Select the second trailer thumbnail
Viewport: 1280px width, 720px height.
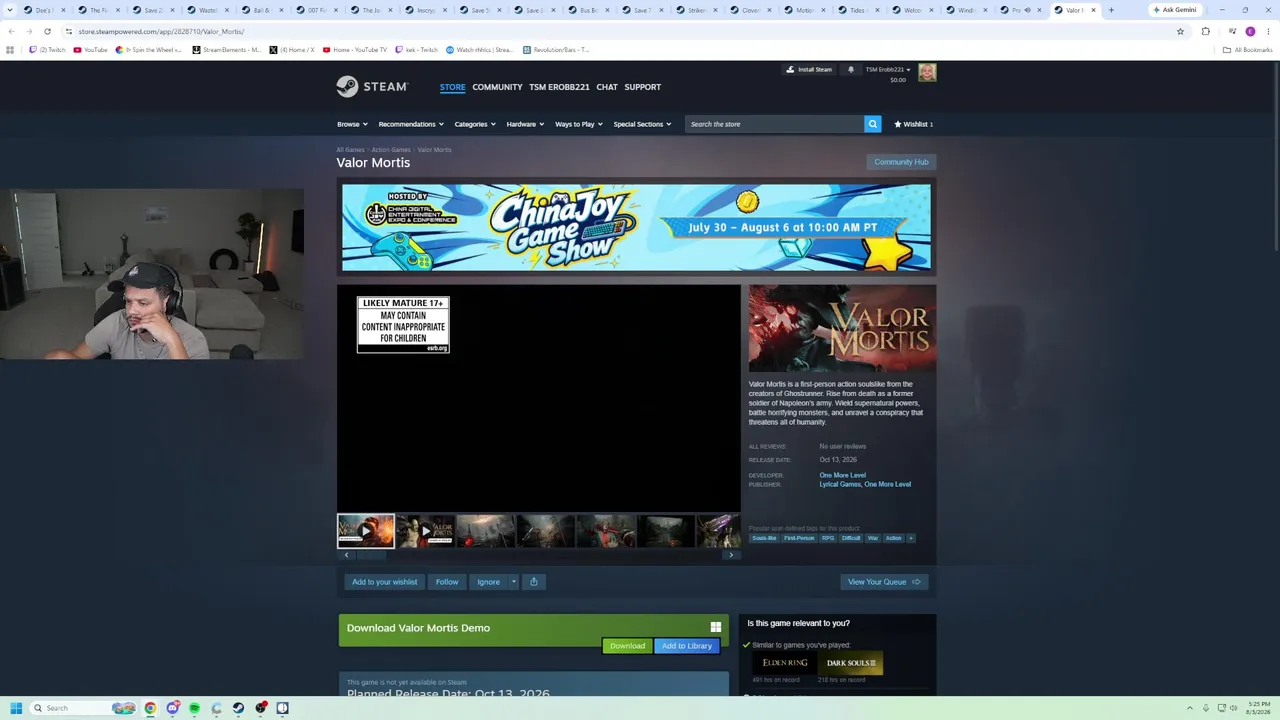tap(426, 530)
